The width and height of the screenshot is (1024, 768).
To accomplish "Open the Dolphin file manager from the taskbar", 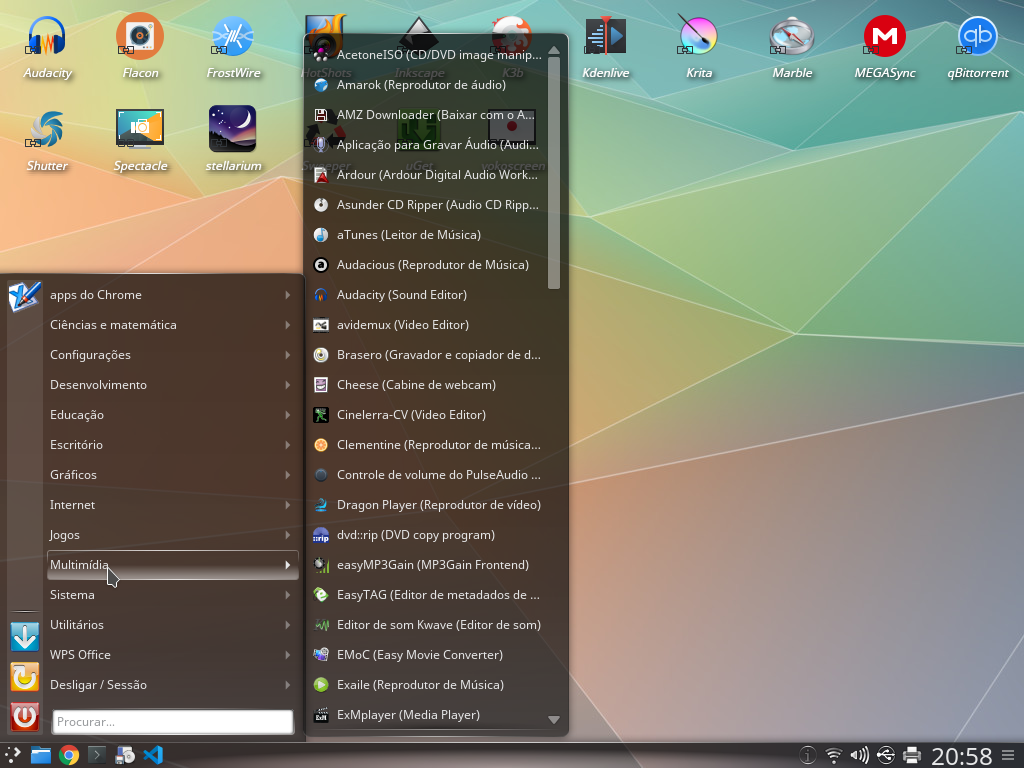I will click(x=40, y=756).
